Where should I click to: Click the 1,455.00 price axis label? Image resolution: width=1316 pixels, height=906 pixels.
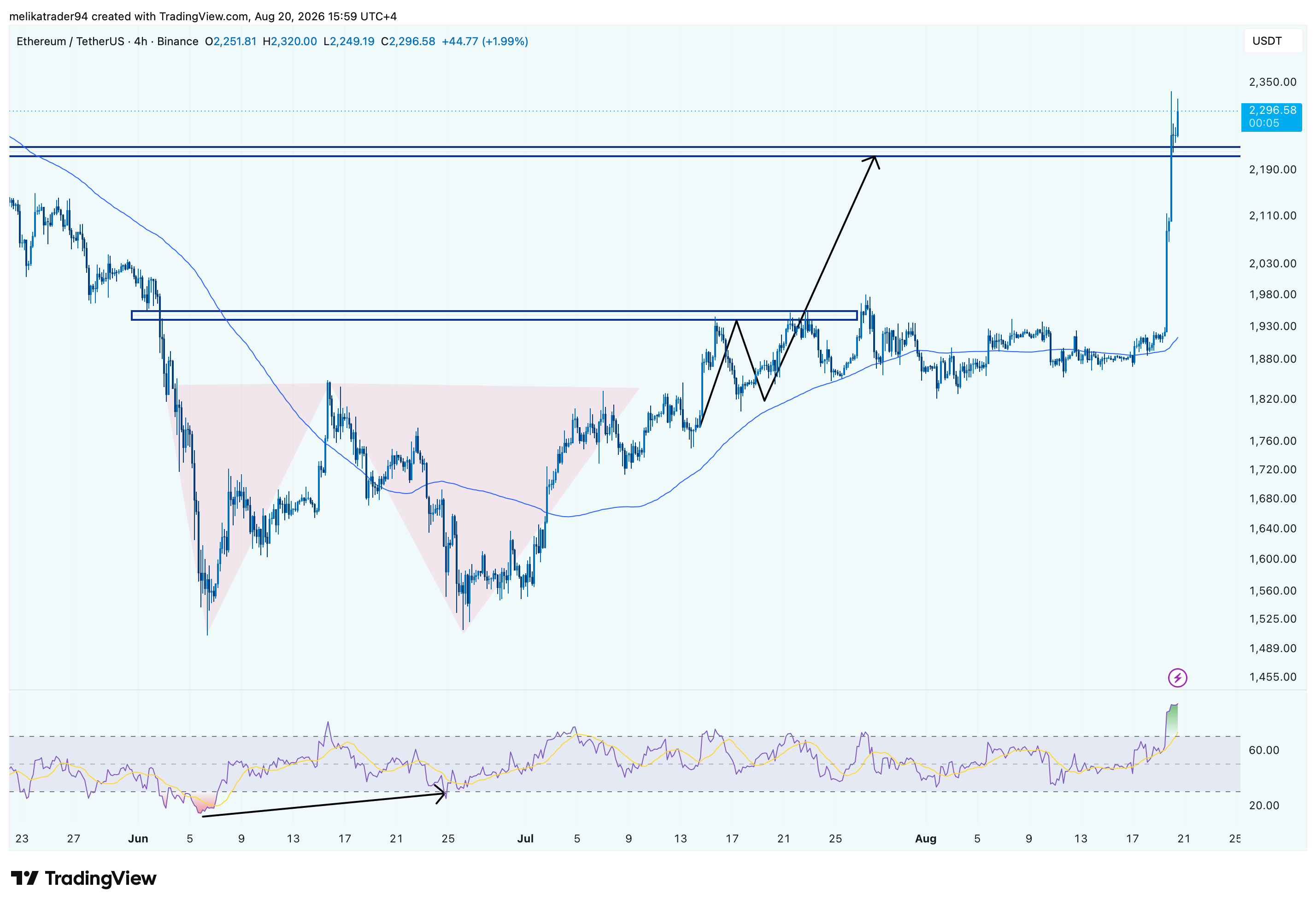coord(1272,677)
